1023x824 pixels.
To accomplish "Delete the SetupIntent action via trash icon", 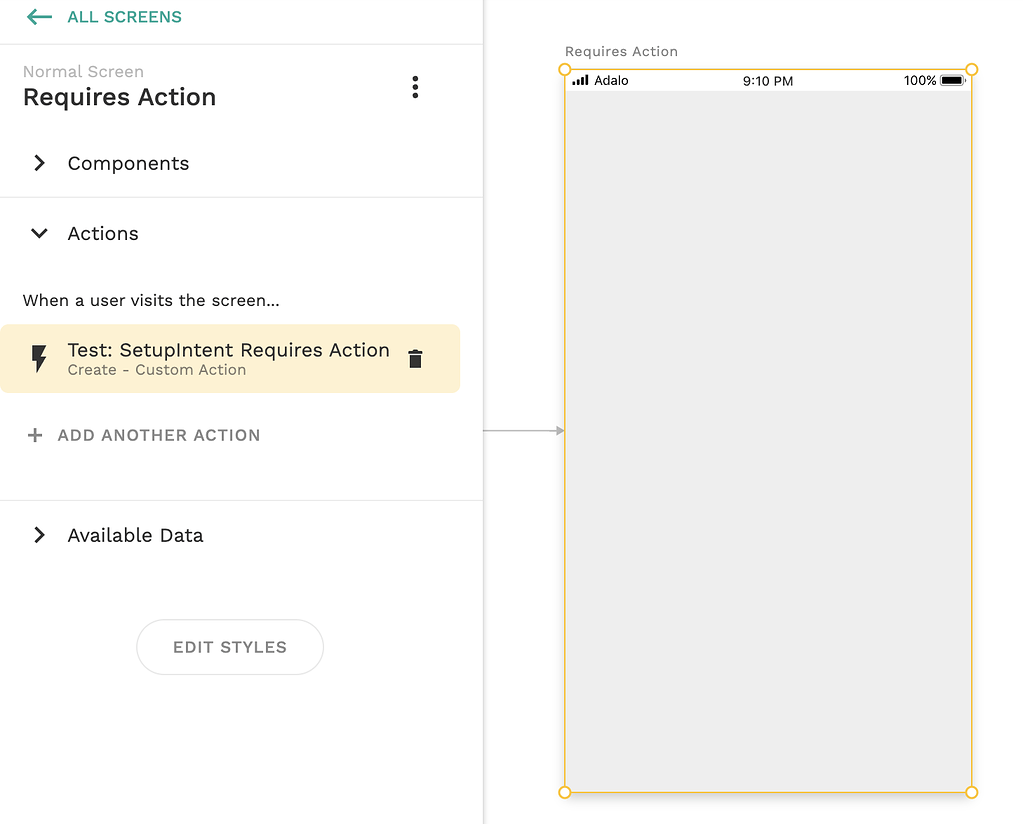I will 415,358.
